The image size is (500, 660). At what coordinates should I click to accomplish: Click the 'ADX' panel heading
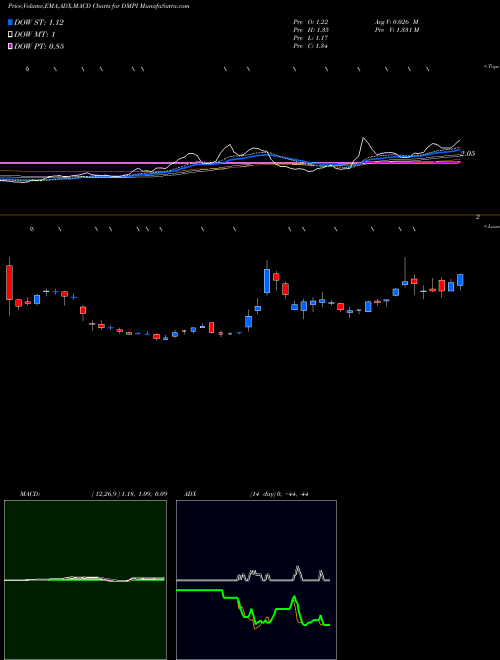[x=190, y=494]
